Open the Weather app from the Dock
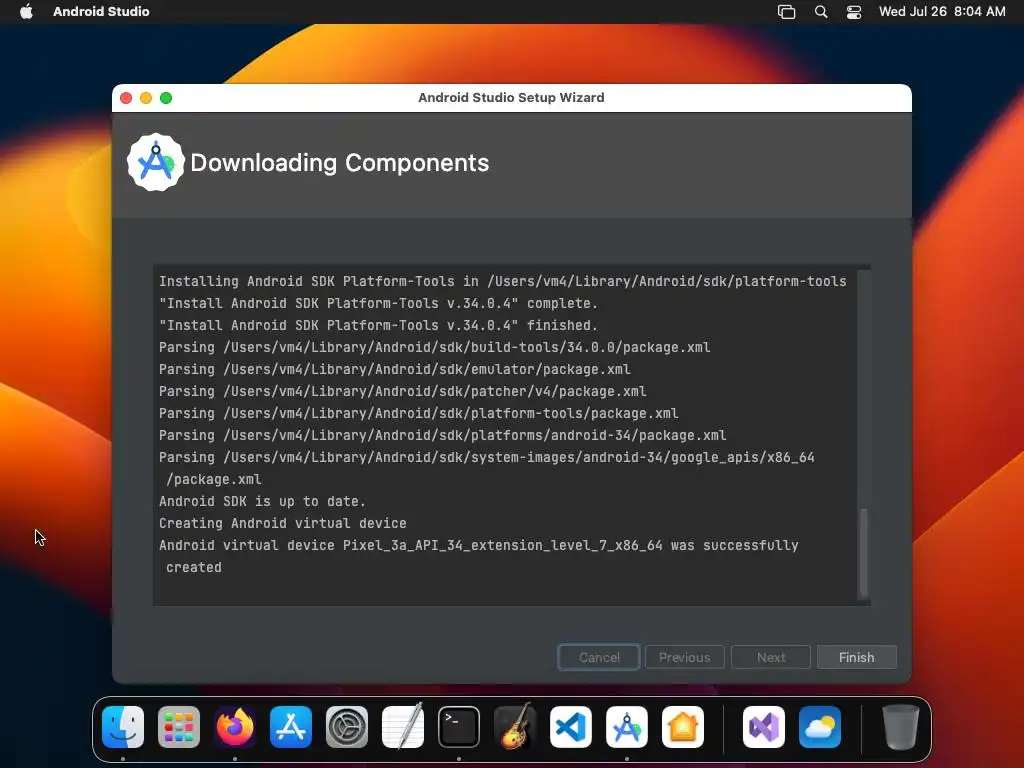This screenshot has height=768, width=1024. [x=820, y=727]
